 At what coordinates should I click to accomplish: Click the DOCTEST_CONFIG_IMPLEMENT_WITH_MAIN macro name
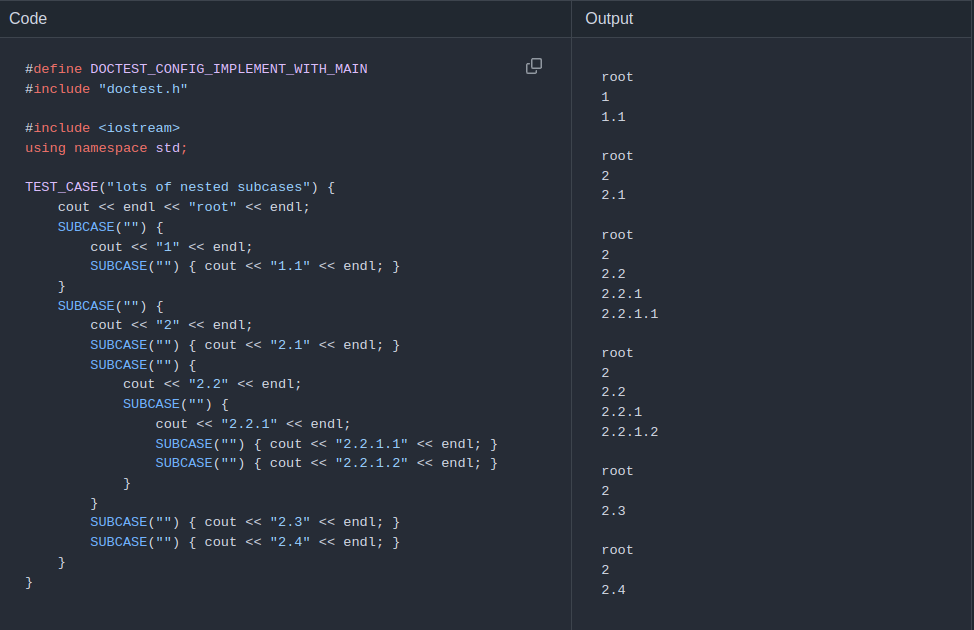[x=228, y=69]
